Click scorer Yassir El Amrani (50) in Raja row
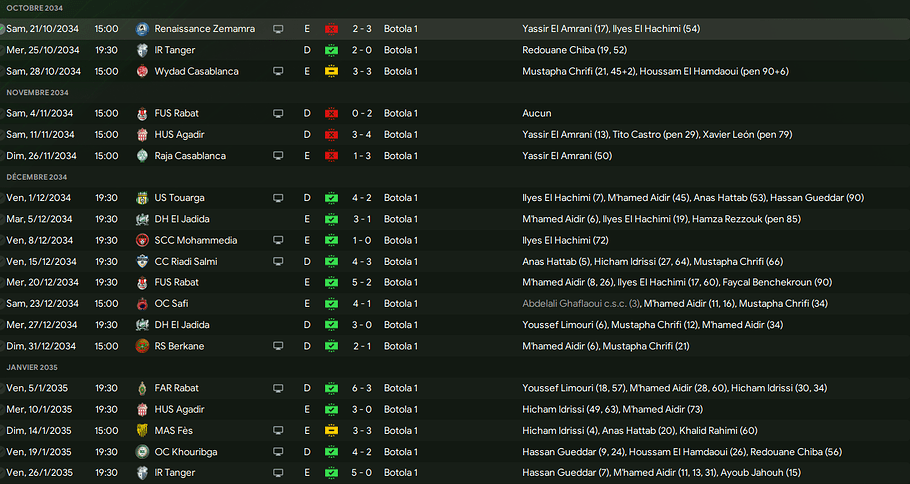Screen dimensions: 910x484 pyautogui.click(x=568, y=156)
